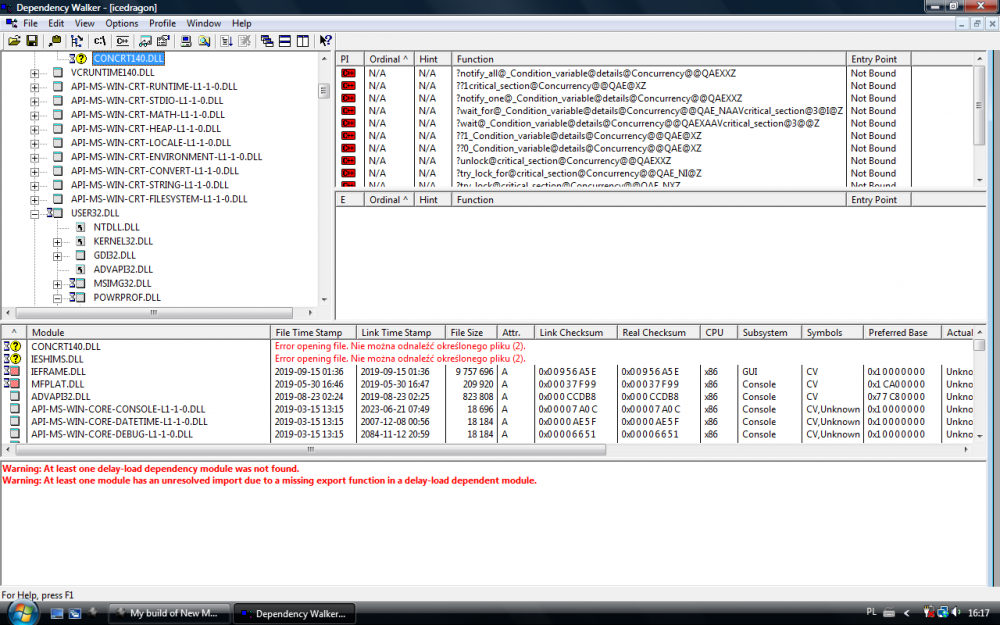Viewport: 1000px width, 625px height.
Task: Click the Cascade windows toolbar icon
Action: [x=267, y=41]
